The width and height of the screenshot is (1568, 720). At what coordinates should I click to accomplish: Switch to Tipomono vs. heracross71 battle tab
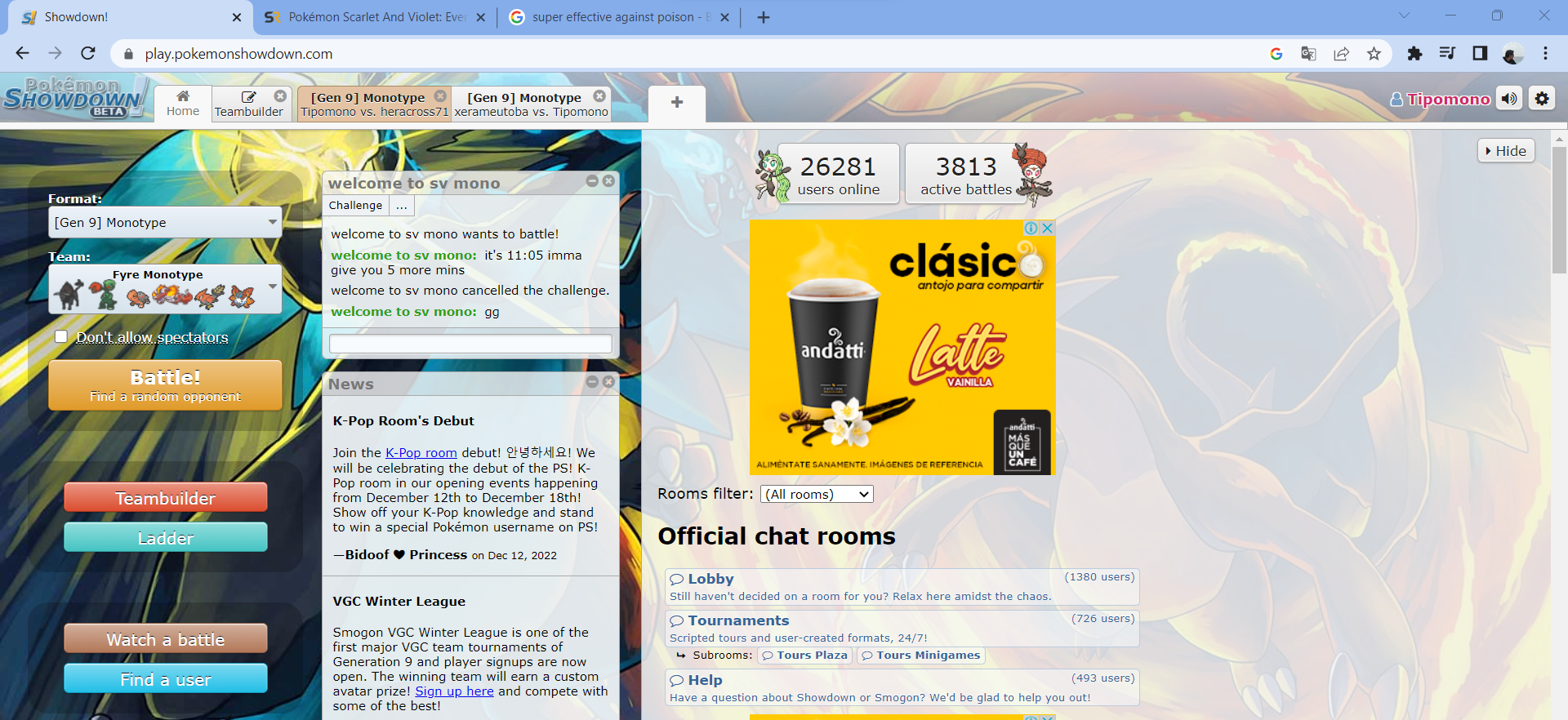click(374, 104)
